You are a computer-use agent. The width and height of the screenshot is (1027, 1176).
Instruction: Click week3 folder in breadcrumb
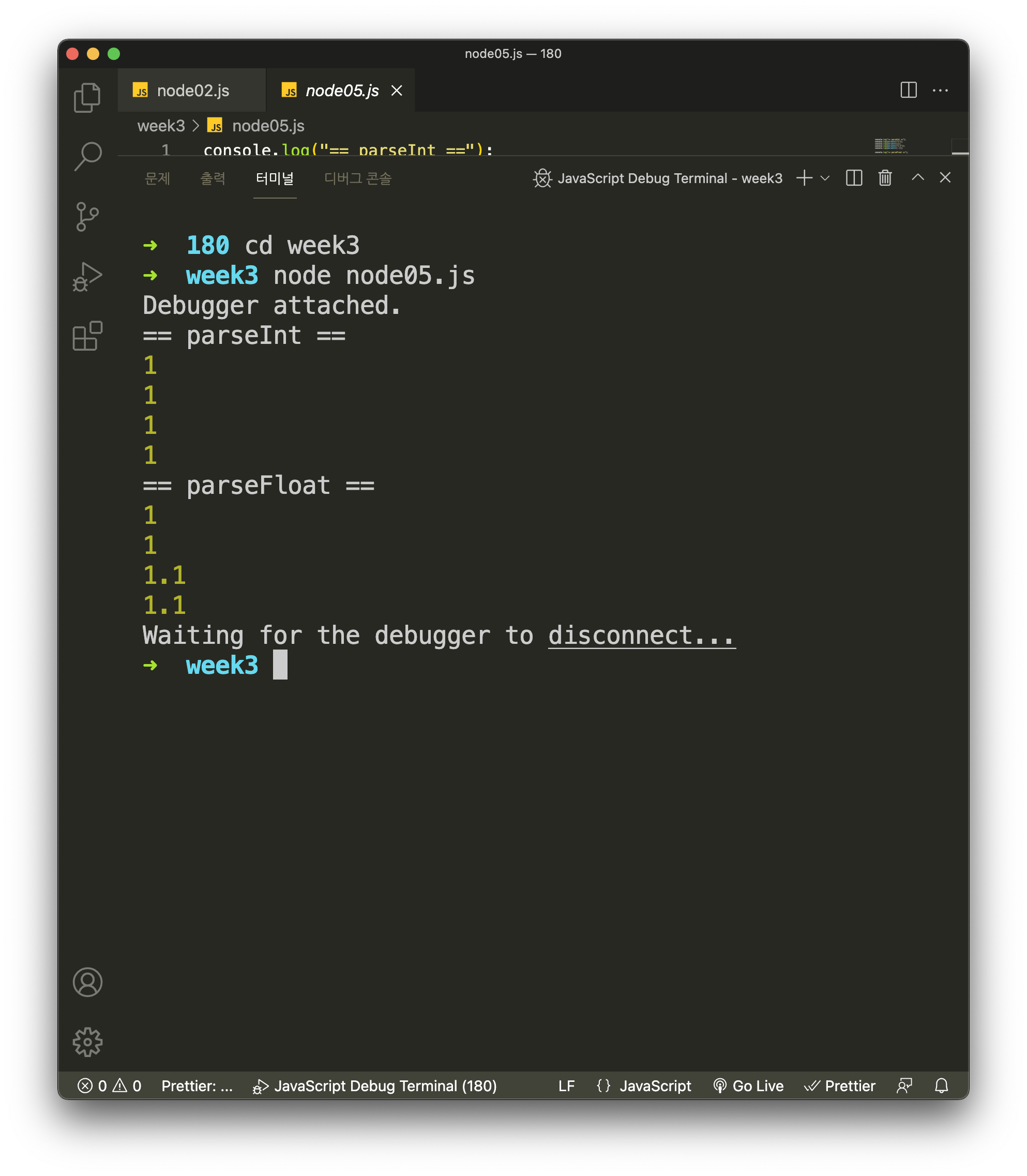tap(161, 126)
